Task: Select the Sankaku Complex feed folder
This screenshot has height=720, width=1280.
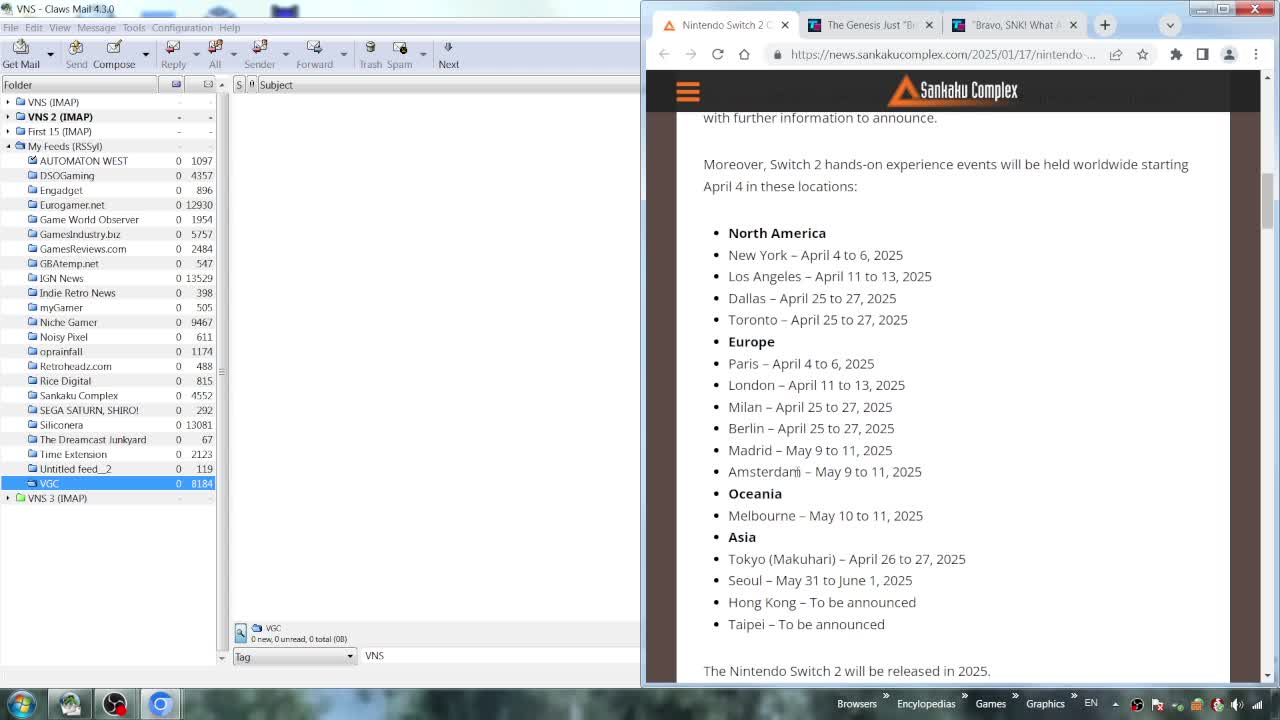Action: pyautogui.click(x=107, y=396)
